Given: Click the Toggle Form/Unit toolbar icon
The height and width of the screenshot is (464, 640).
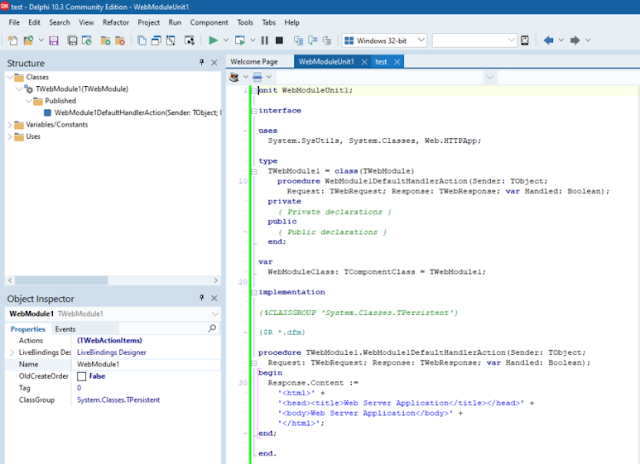Looking at the screenshot, I should [x=171, y=40].
